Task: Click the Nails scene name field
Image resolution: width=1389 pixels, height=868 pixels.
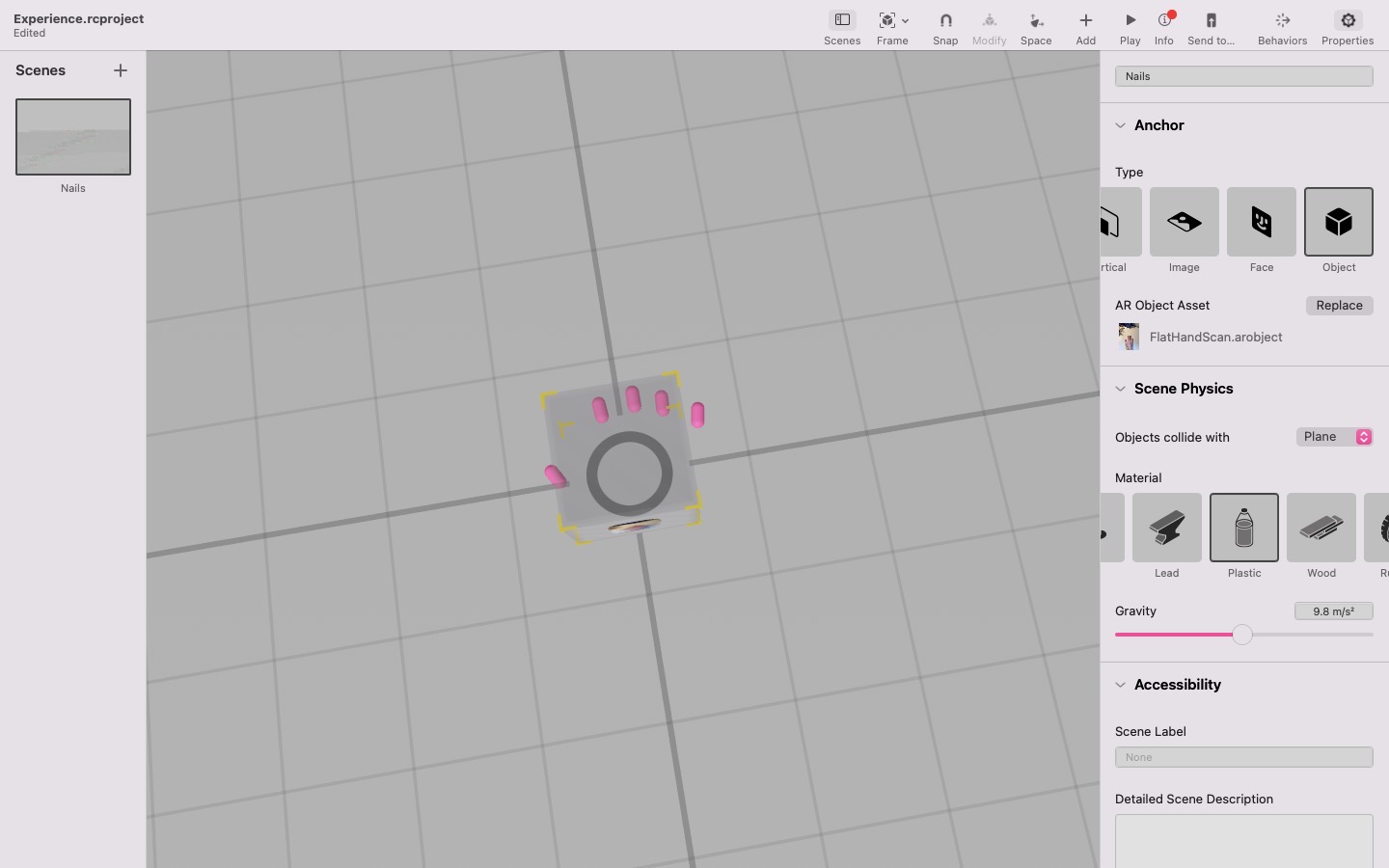Action: point(1244,76)
